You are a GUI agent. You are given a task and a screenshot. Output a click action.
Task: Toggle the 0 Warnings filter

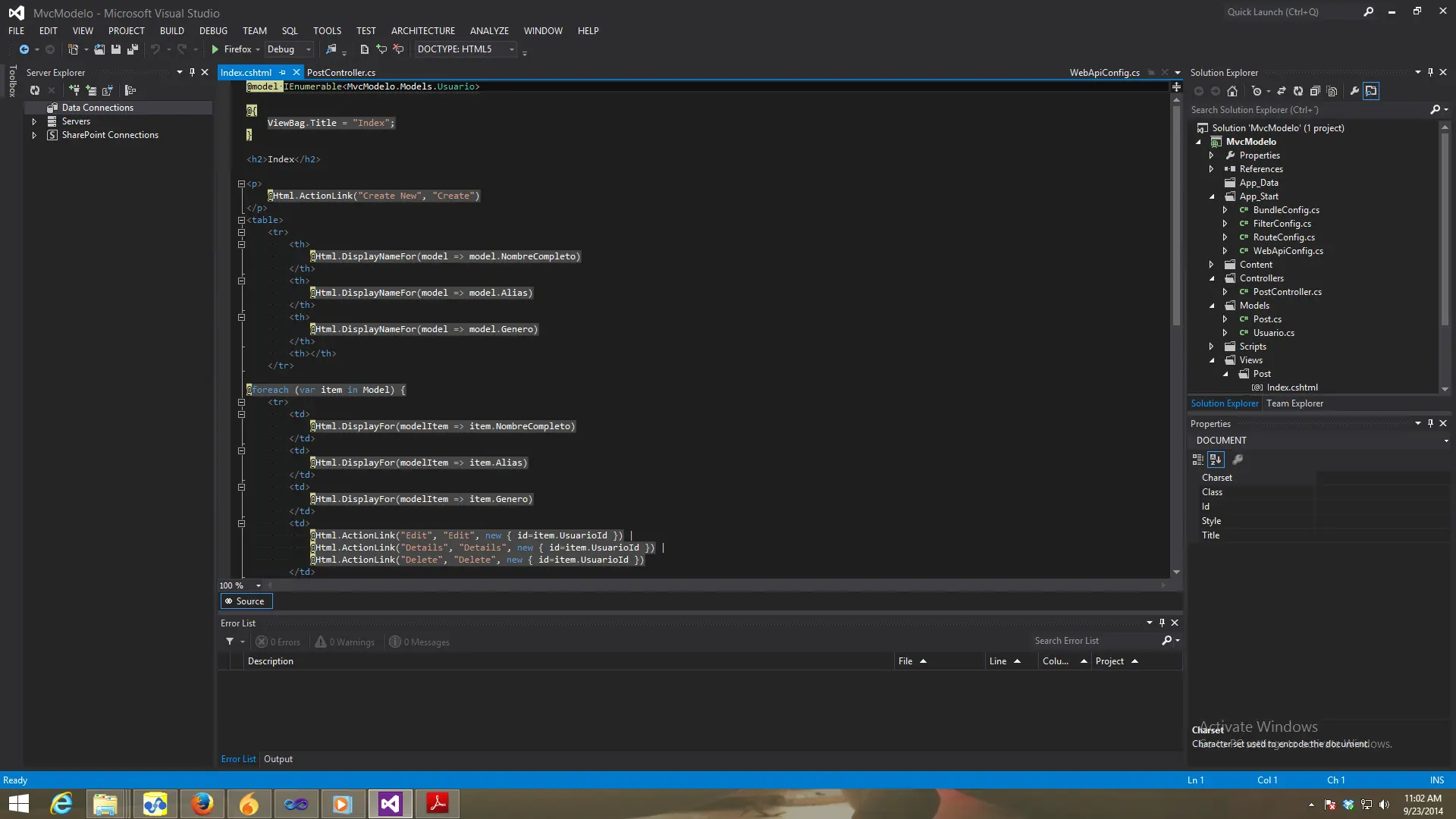click(x=345, y=642)
